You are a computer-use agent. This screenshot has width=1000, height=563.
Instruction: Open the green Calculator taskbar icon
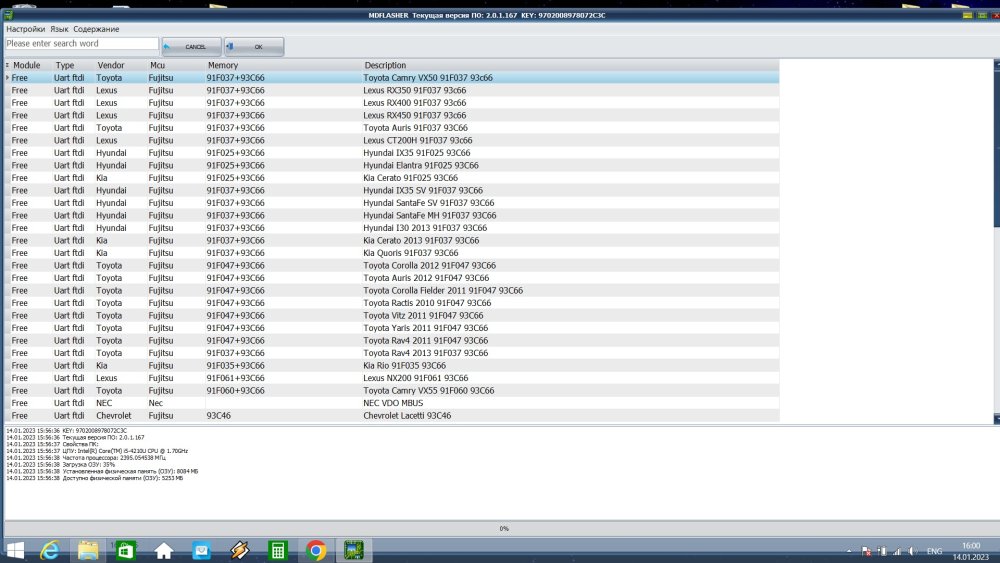[278, 550]
